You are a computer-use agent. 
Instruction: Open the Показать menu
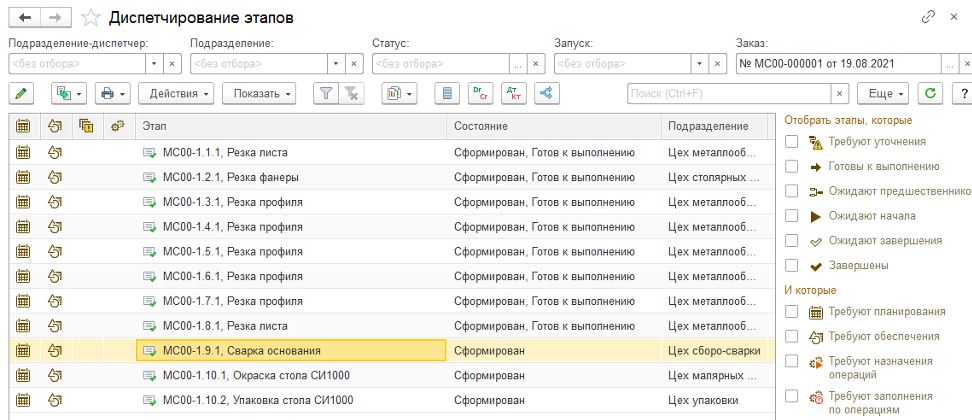pyautogui.click(x=259, y=94)
